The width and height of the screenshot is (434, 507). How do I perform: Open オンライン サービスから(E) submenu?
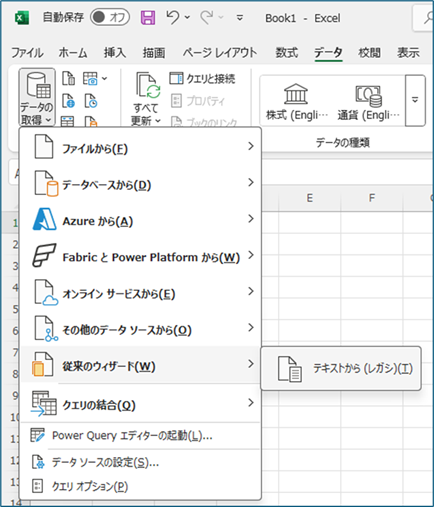coord(140,292)
